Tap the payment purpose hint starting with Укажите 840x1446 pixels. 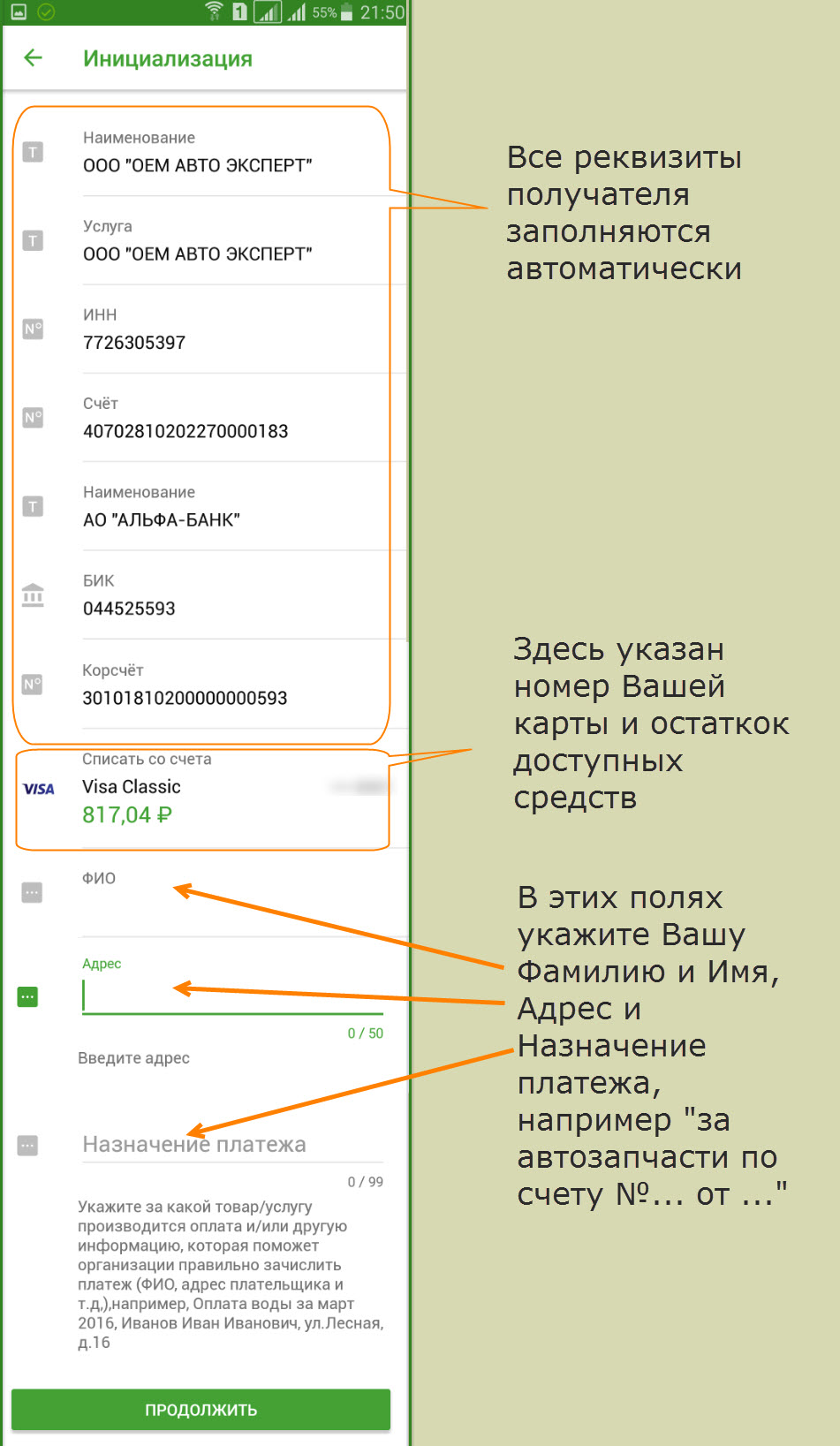click(x=231, y=1275)
